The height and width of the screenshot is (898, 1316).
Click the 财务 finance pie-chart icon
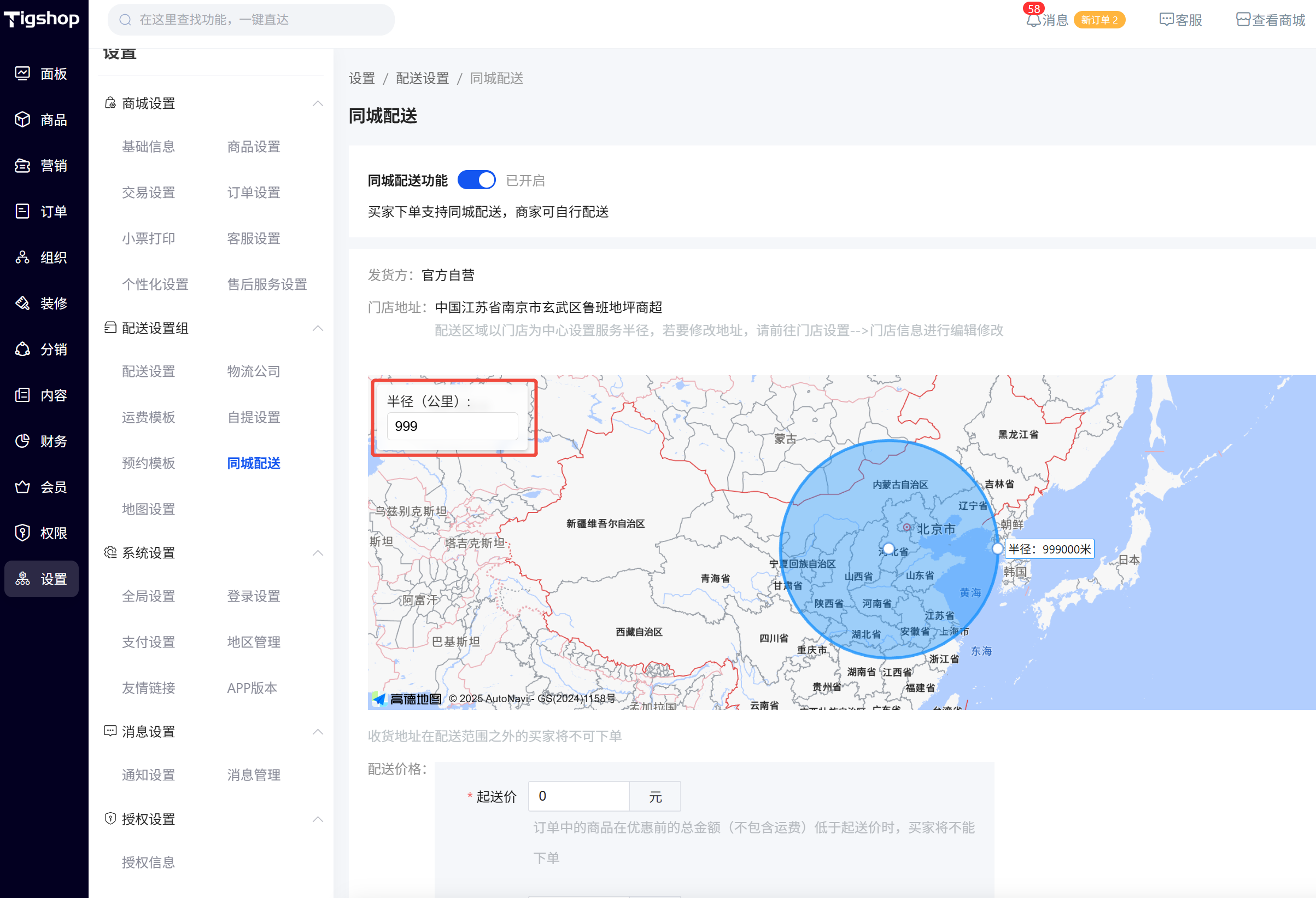(22, 441)
